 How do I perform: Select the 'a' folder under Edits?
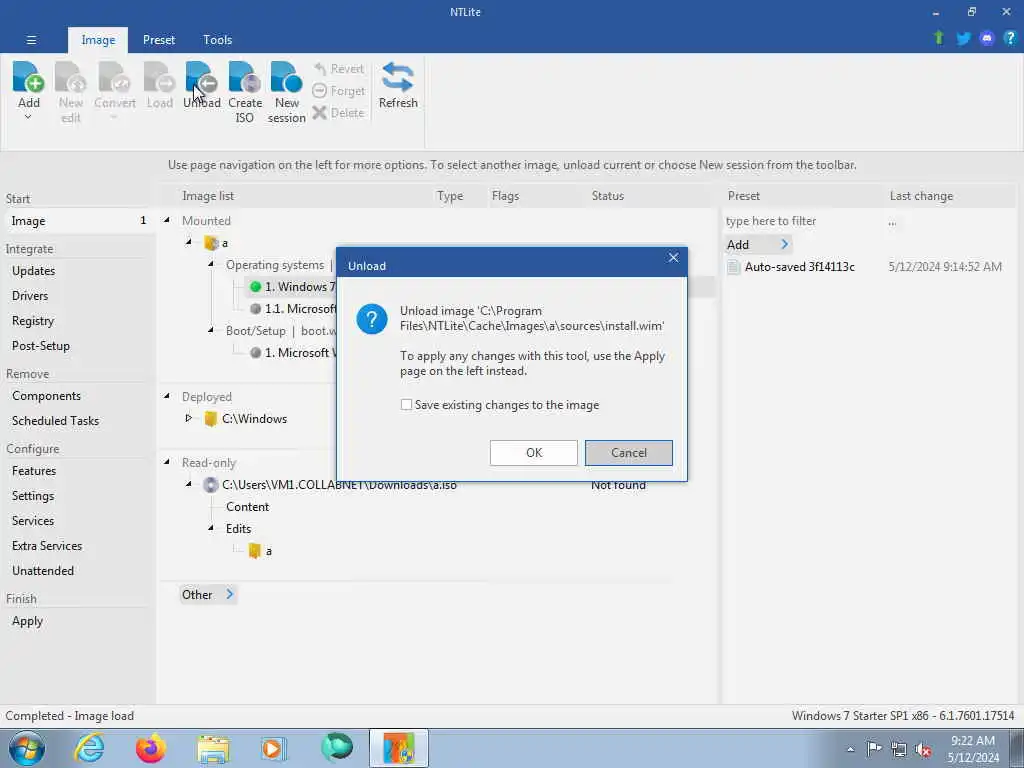261,551
